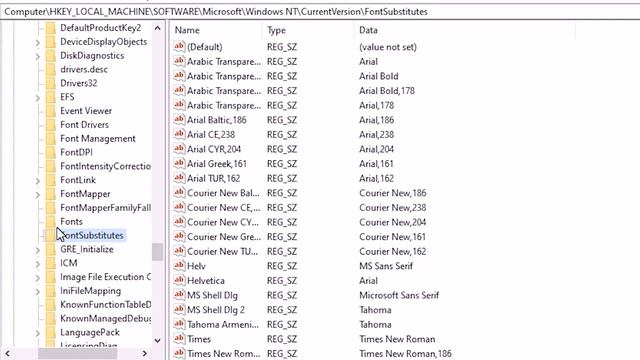640x360 pixels.
Task: Select the FontMapperFamilyFallback key
Action: click(105, 208)
